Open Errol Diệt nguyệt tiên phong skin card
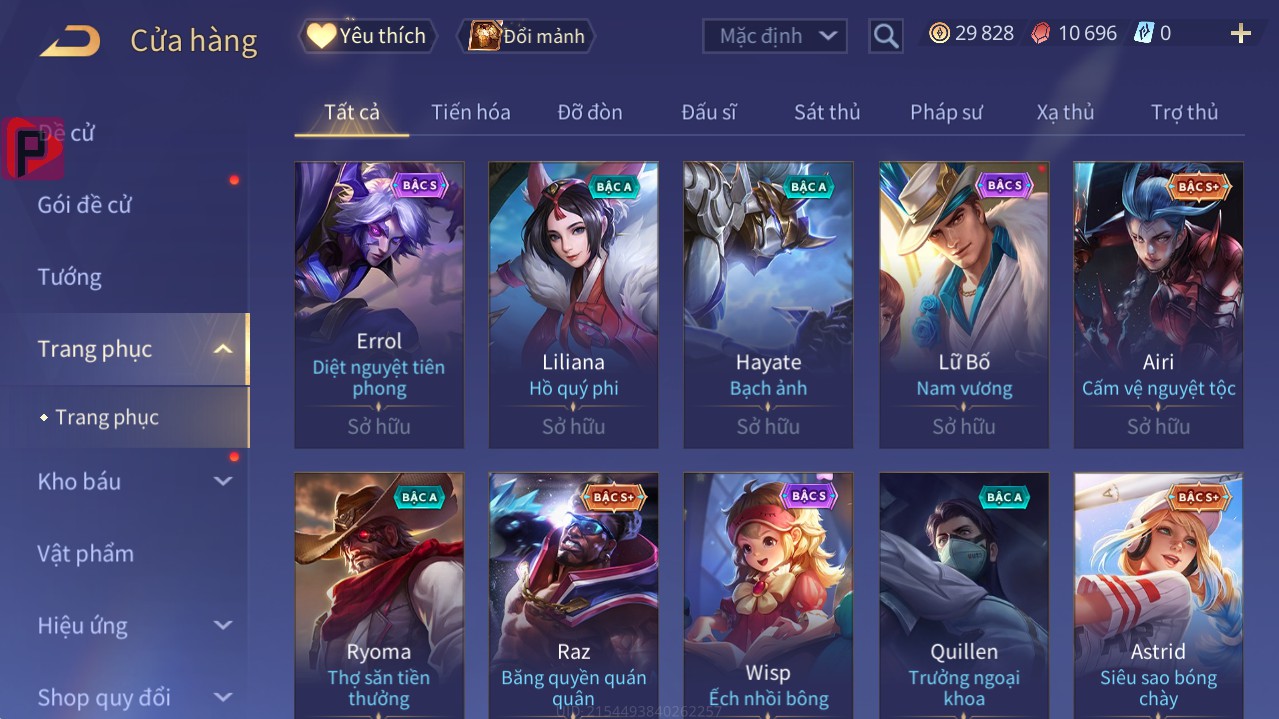 379,304
